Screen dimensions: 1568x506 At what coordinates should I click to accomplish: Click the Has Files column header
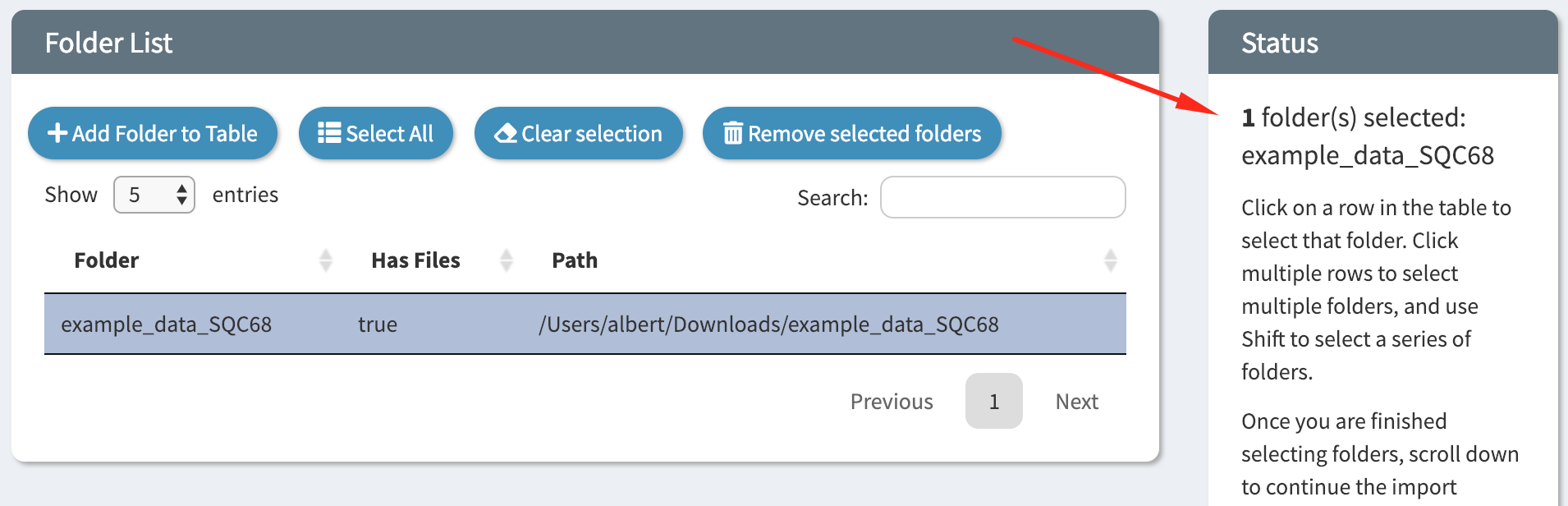point(415,260)
